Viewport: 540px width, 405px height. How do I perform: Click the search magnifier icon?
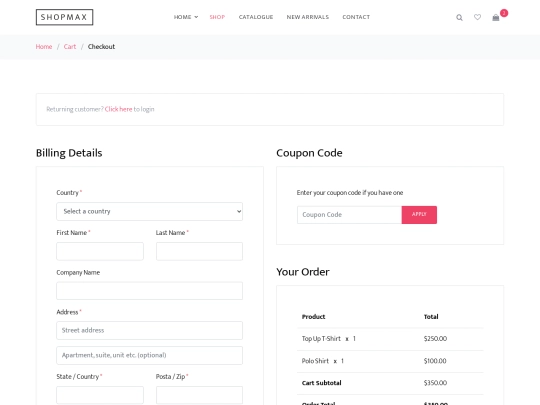point(459,17)
